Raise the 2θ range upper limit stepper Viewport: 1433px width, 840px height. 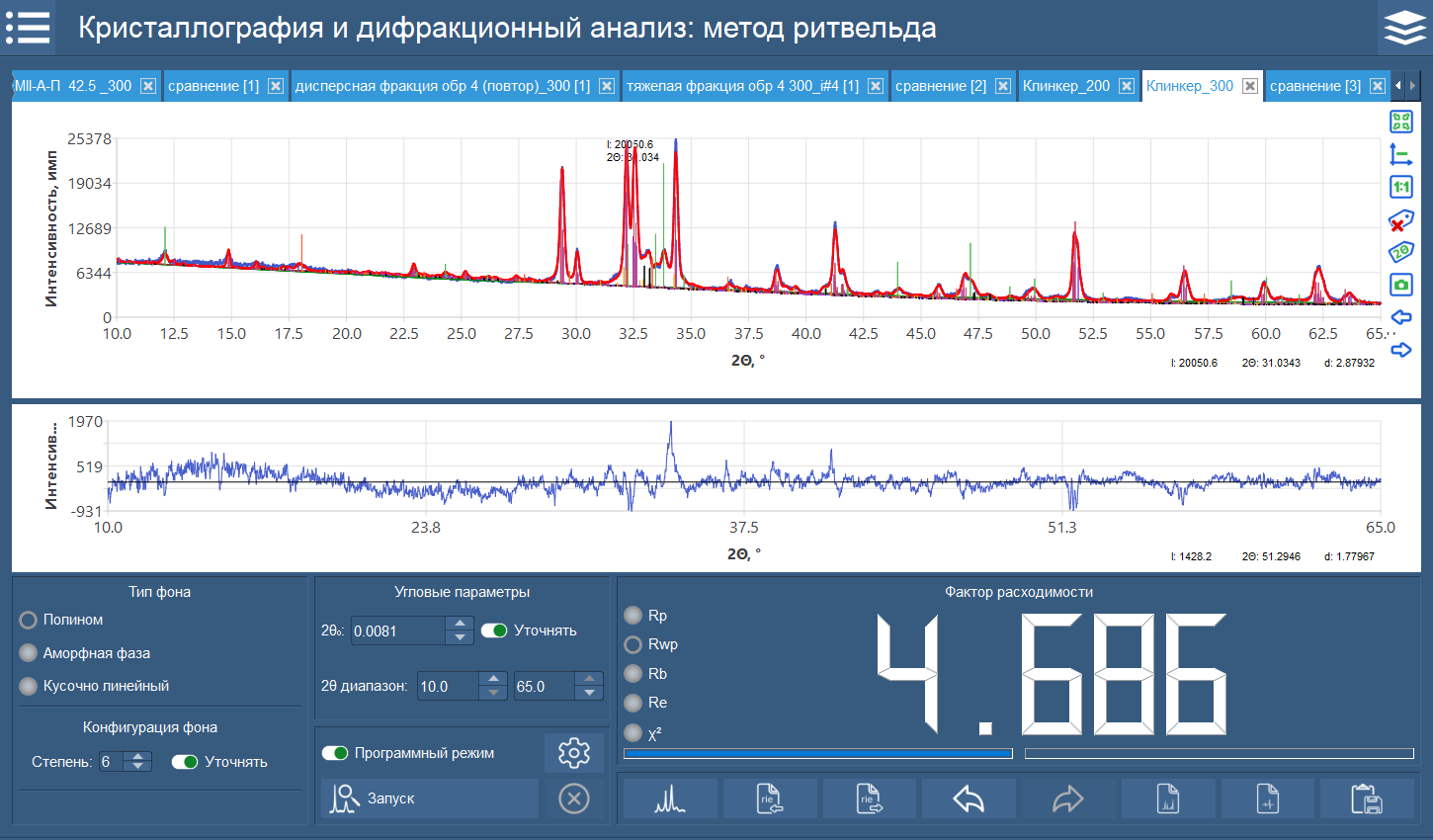[x=589, y=679]
